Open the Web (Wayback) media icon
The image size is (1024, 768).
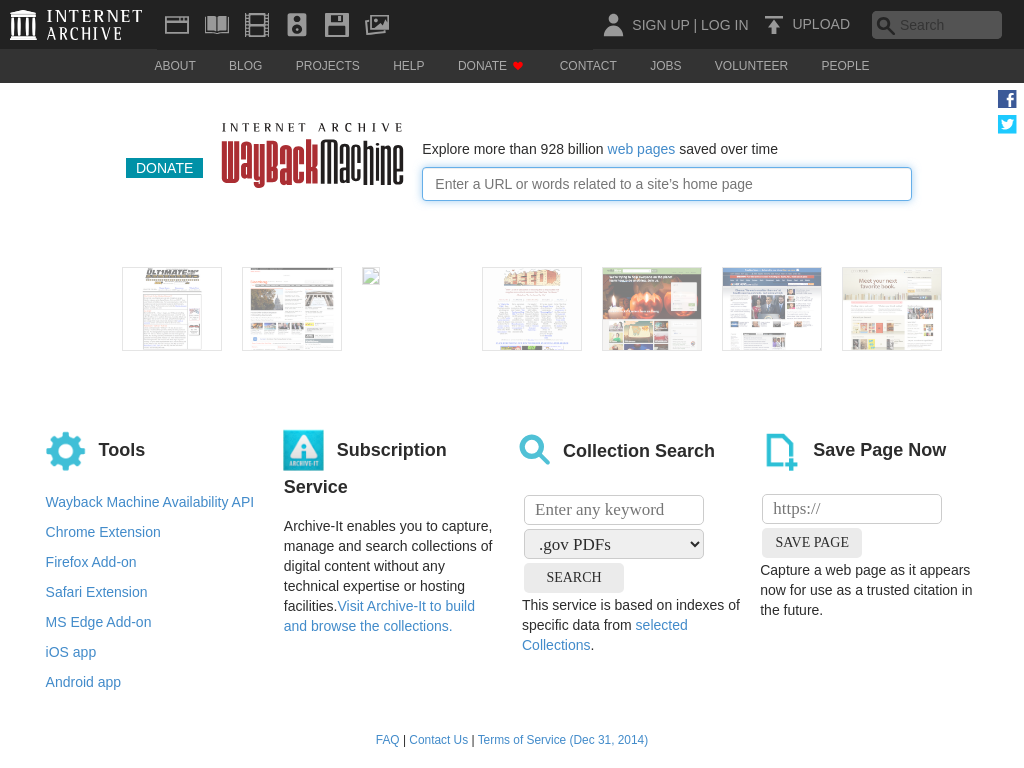(x=177, y=25)
